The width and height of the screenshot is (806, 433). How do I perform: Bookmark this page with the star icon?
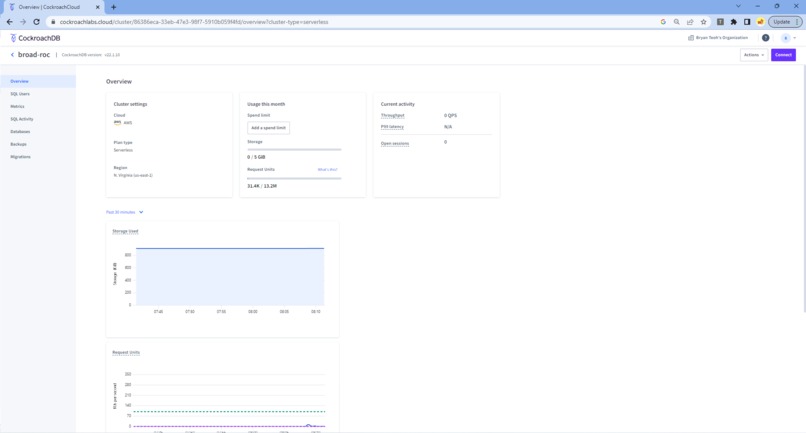[703, 22]
